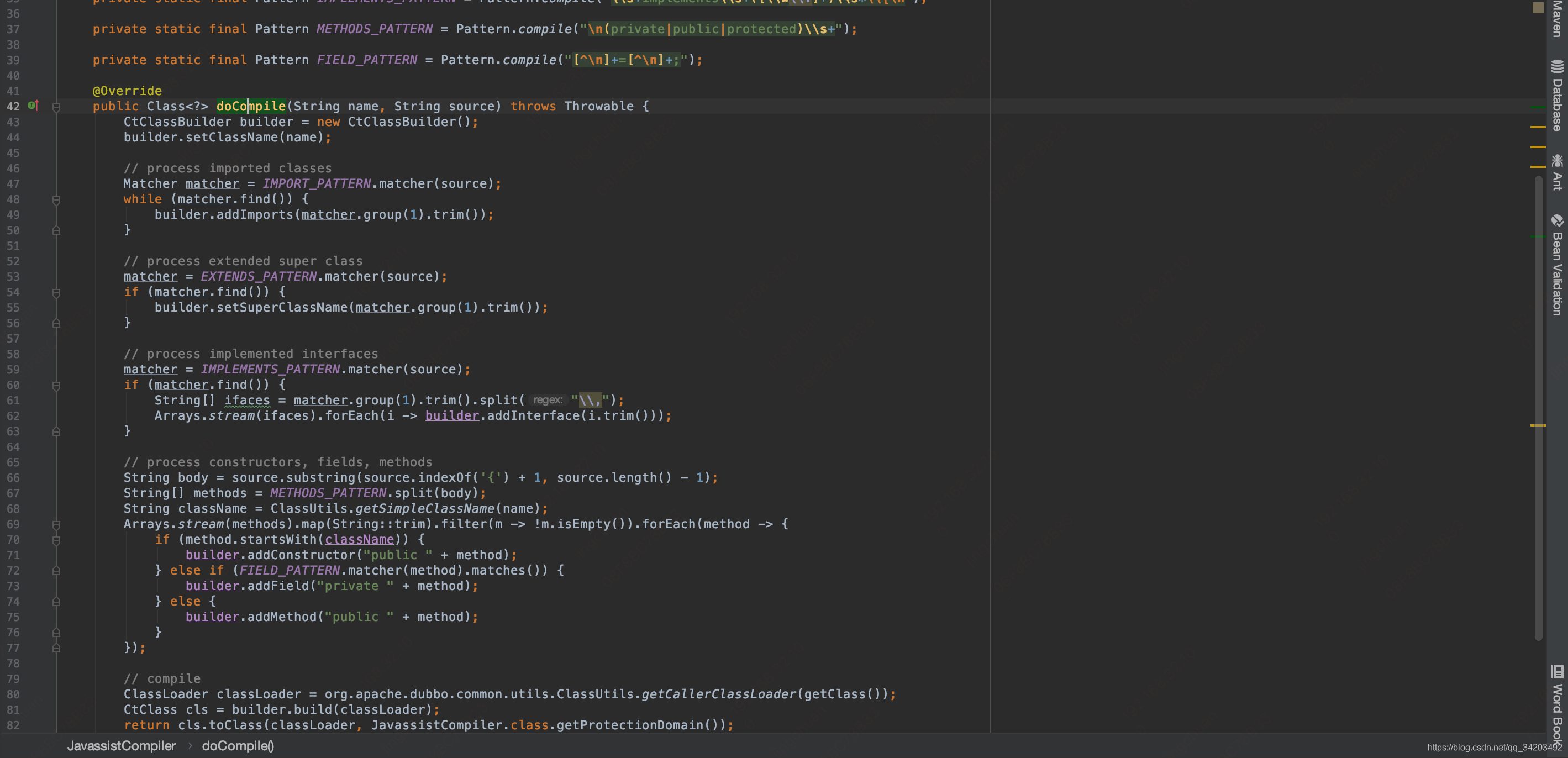
Task: Collapse the if block at line 60
Action: [56, 386]
